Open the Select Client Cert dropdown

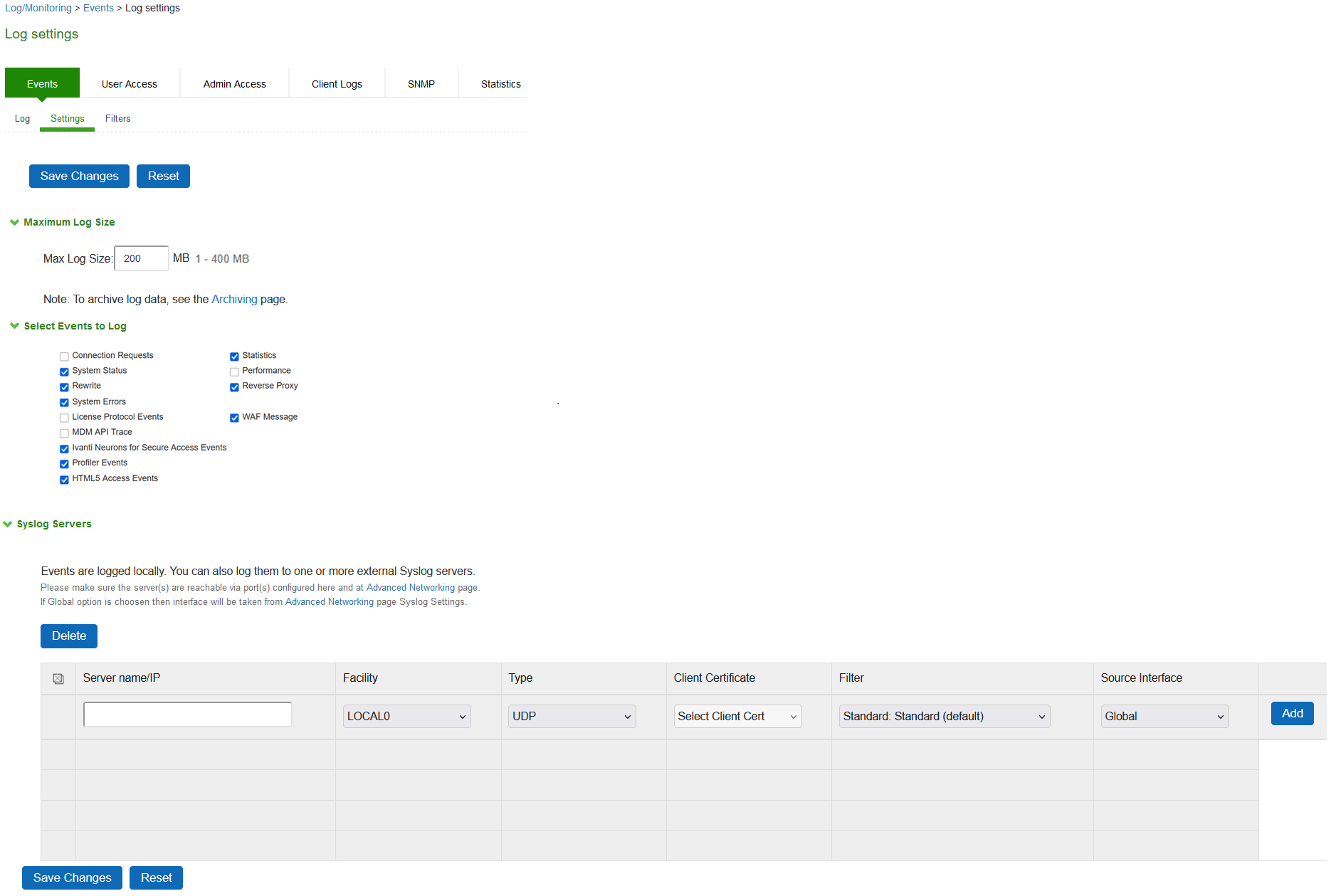[x=737, y=717]
